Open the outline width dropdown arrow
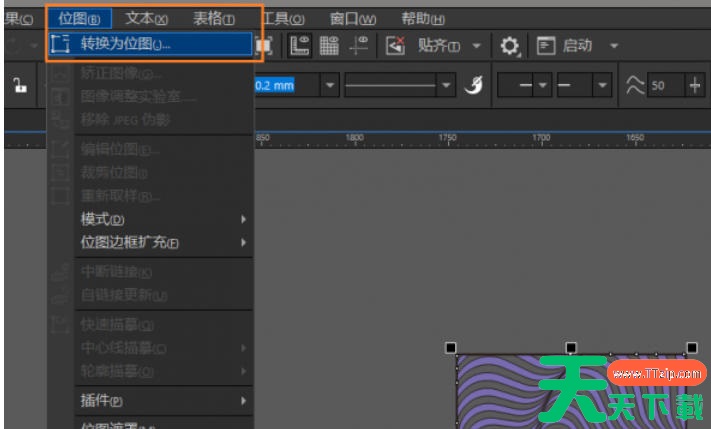 point(330,85)
